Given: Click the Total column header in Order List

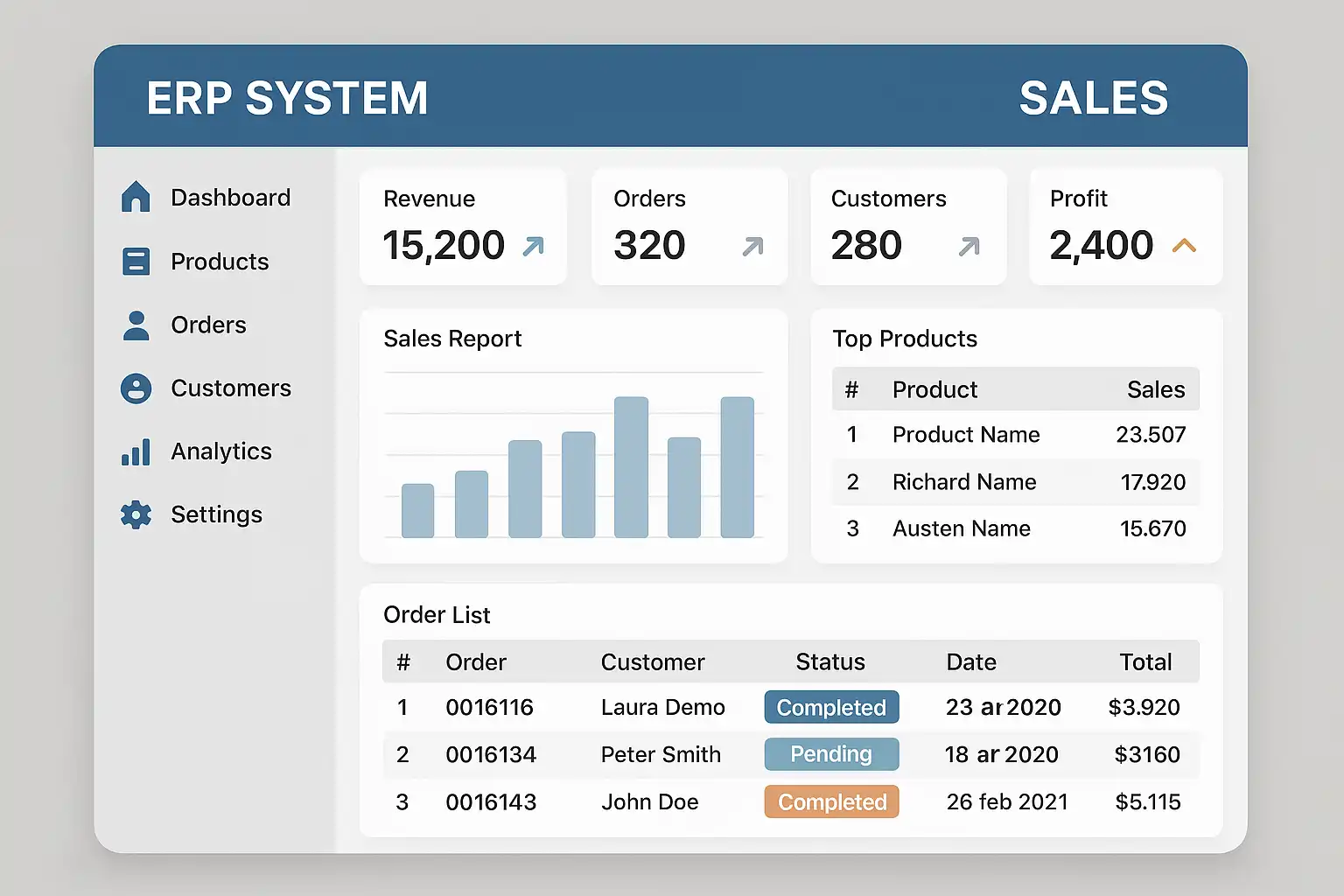Looking at the screenshot, I should [1145, 661].
